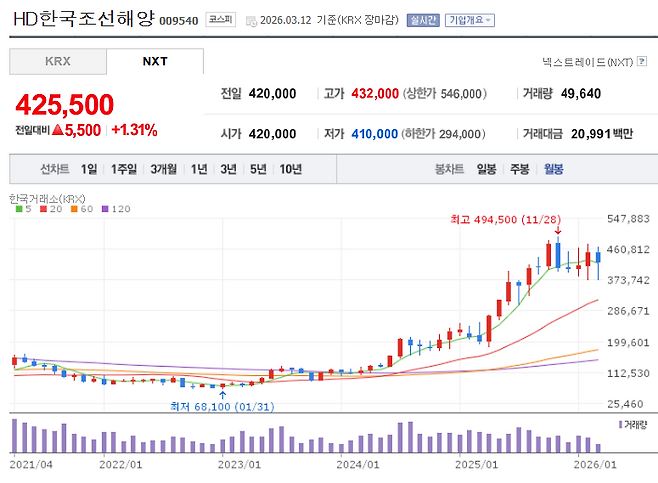The image size is (658, 483).
Task: Pick the 10년 chart range
Action: [290, 169]
